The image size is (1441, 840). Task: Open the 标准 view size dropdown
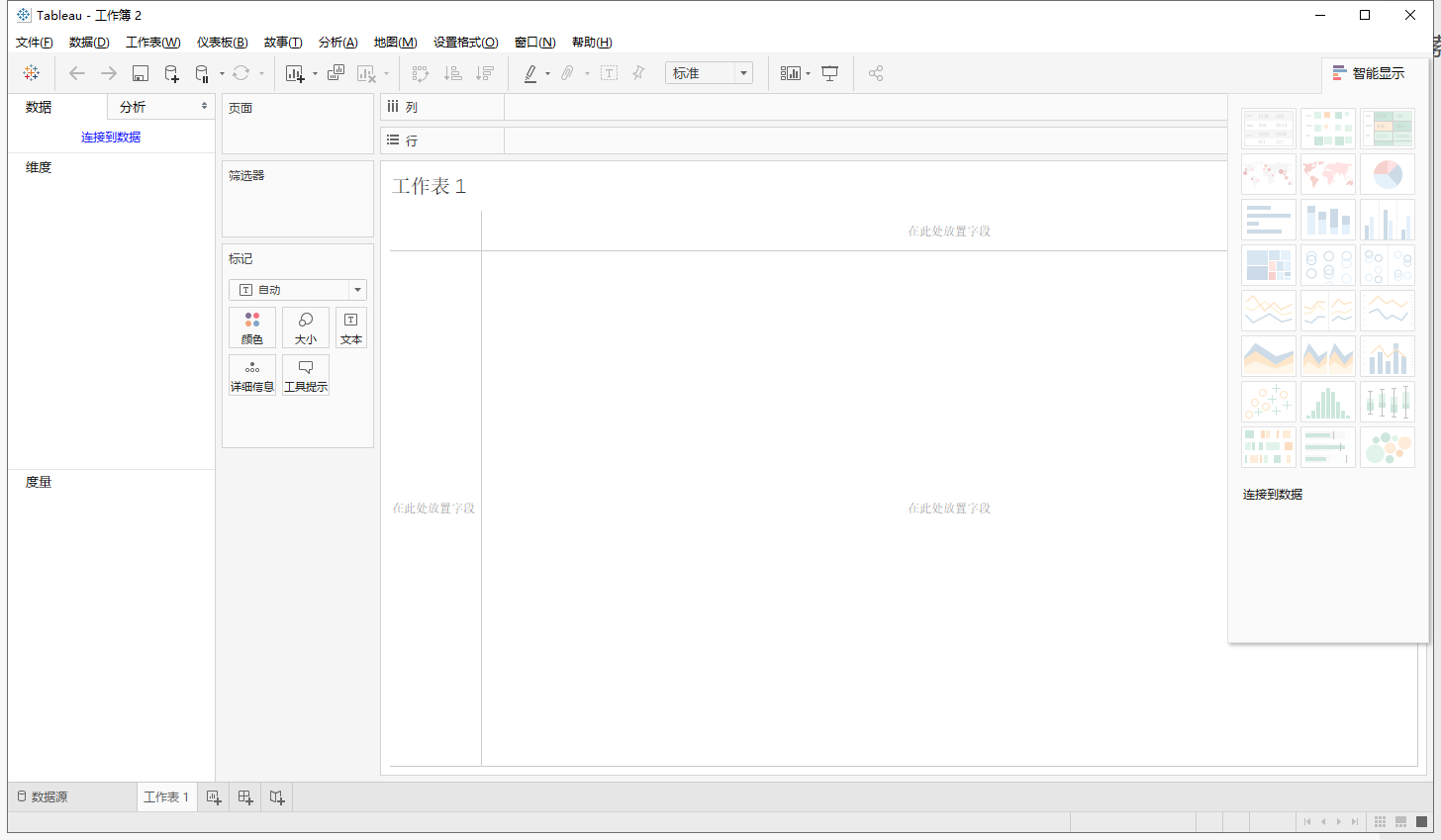[709, 72]
